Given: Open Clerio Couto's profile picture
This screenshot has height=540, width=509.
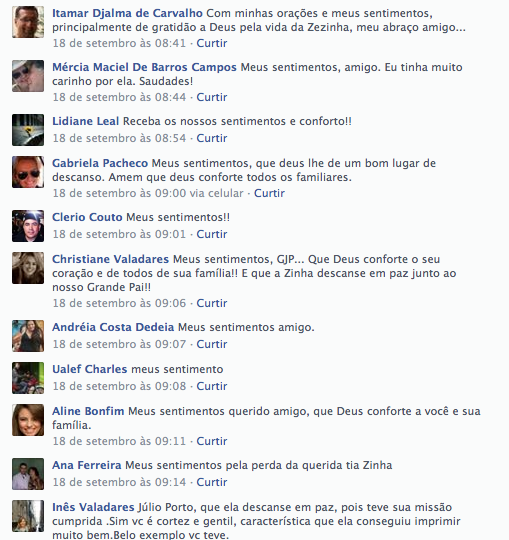Looking at the screenshot, I should tap(28, 226).
